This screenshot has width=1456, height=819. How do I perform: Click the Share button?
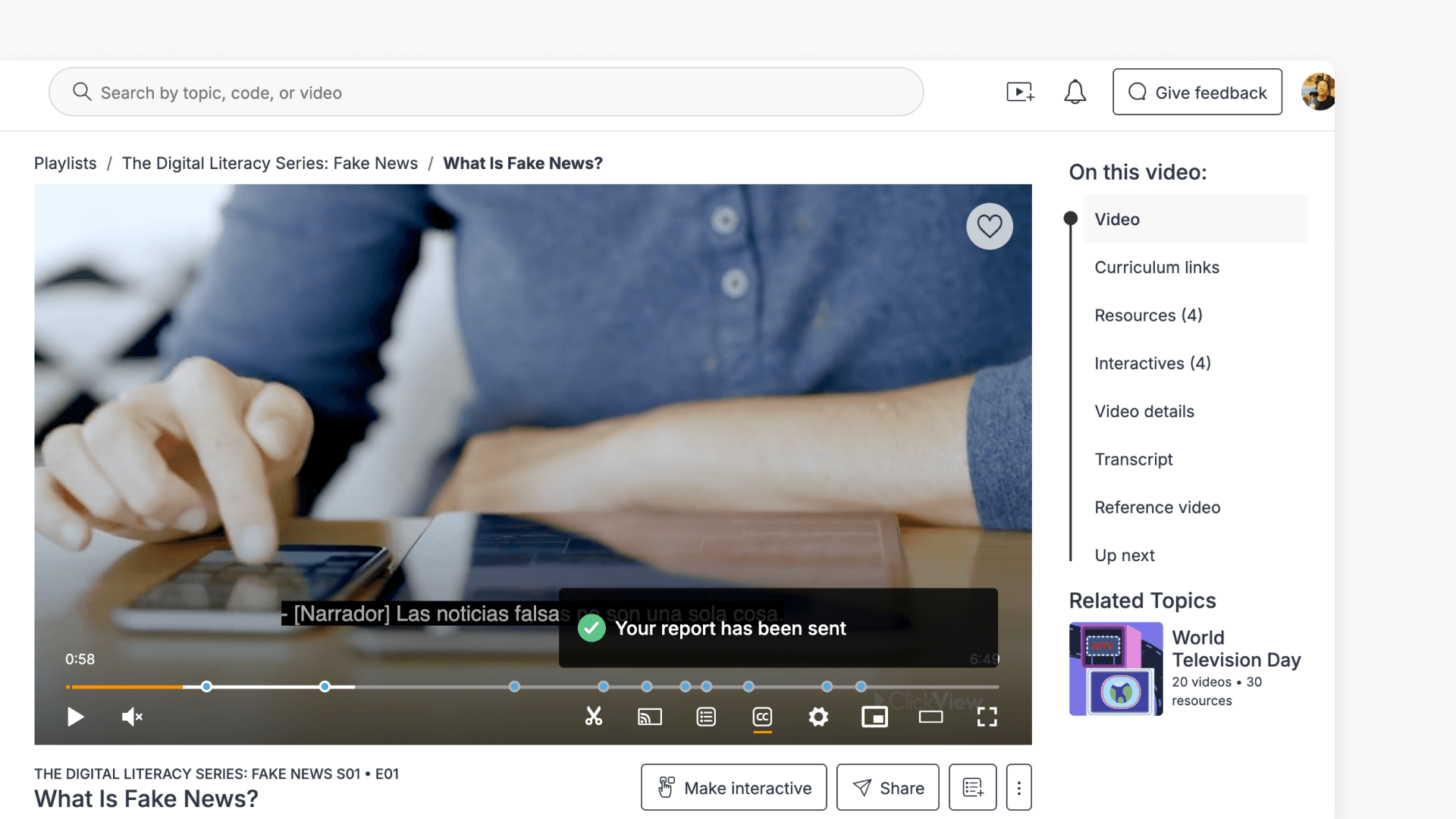coord(888,788)
